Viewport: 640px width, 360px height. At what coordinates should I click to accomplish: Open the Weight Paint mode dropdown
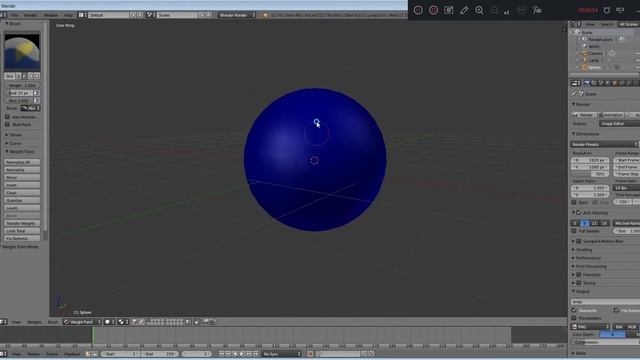point(82,322)
